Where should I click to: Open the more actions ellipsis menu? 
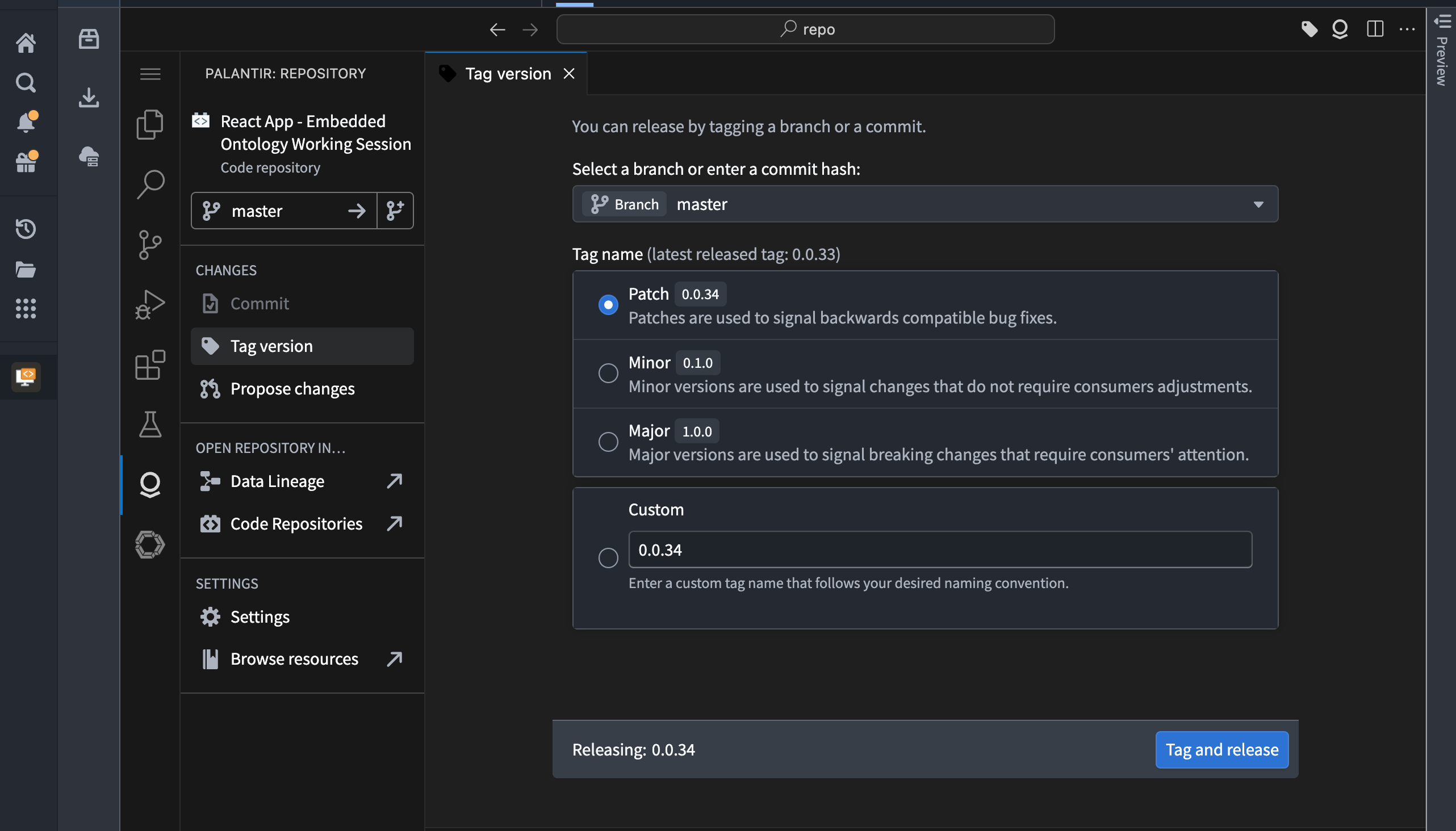click(x=1408, y=28)
